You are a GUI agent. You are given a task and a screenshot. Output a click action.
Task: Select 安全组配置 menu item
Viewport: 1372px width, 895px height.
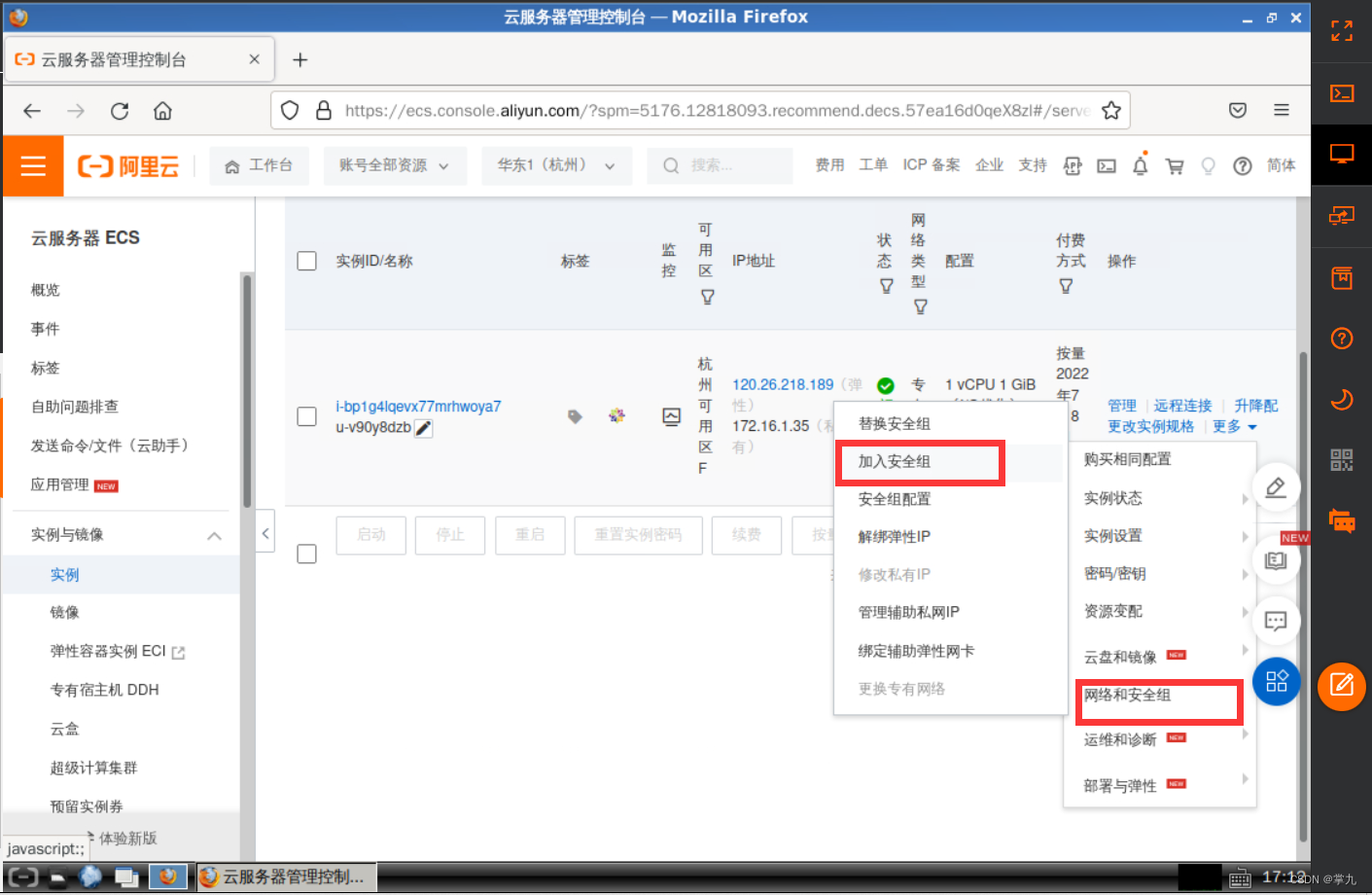point(894,499)
